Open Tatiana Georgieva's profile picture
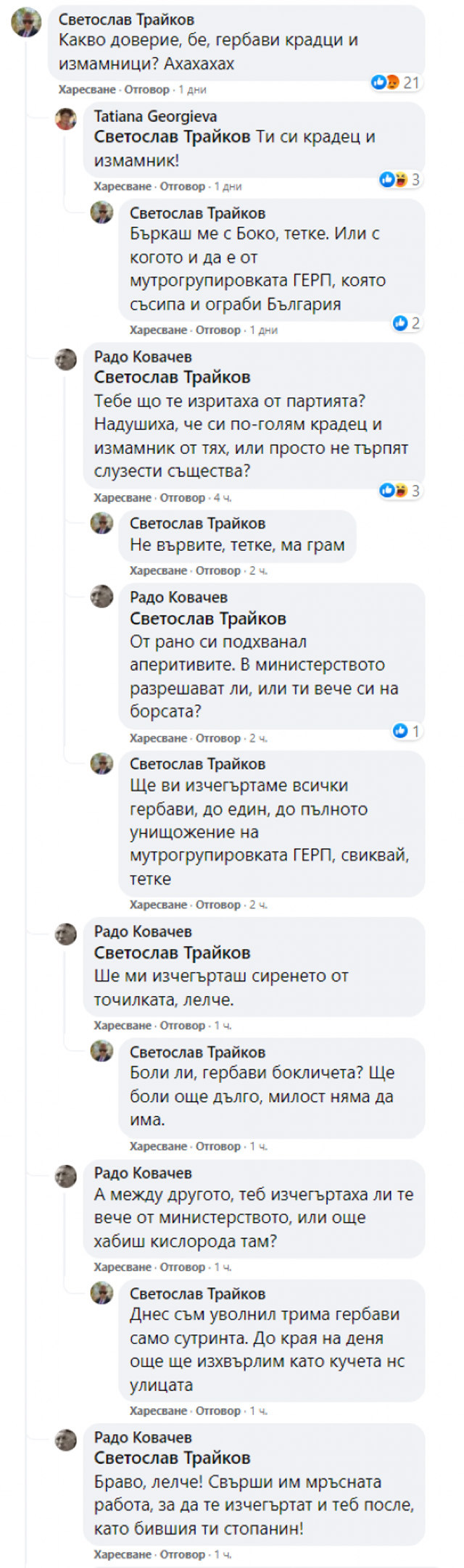 [66, 118]
